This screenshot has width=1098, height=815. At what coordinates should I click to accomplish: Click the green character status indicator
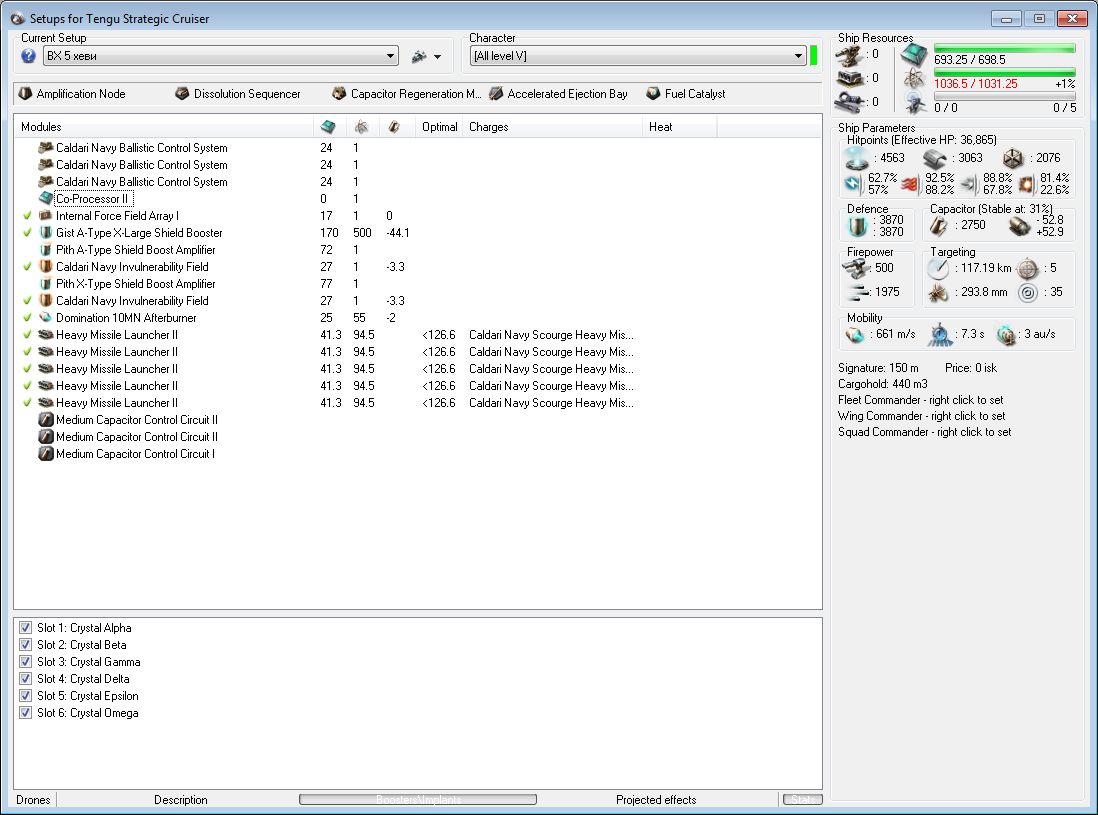[x=814, y=56]
